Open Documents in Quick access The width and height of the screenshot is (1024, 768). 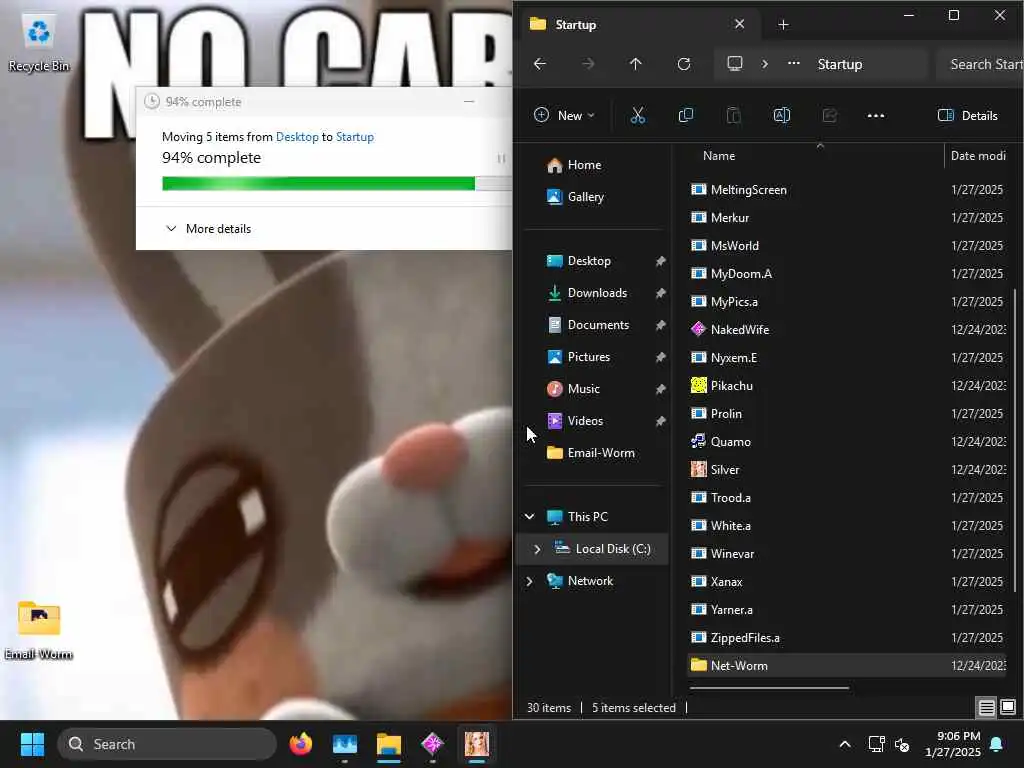point(598,325)
